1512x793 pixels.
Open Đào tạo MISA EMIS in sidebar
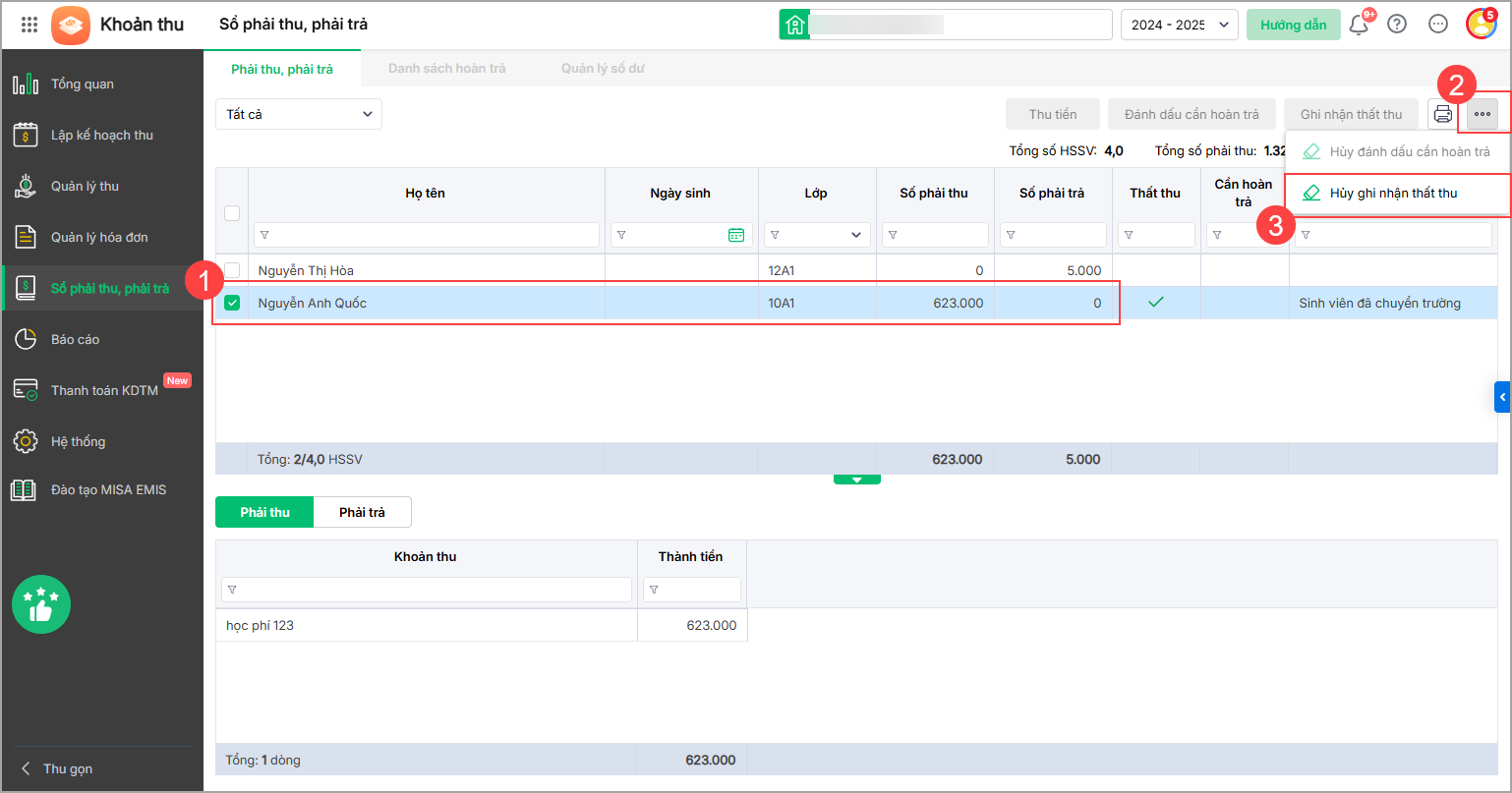click(102, 489)
